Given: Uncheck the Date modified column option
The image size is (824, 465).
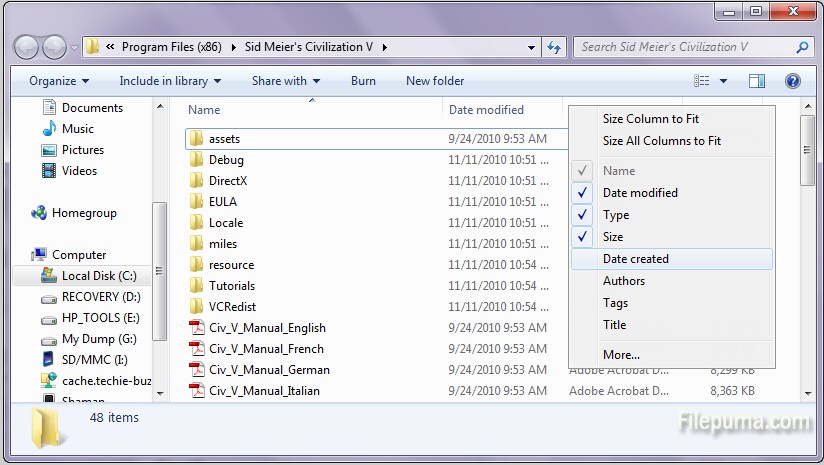Looking at the screenshot, I should click(640, 193).
